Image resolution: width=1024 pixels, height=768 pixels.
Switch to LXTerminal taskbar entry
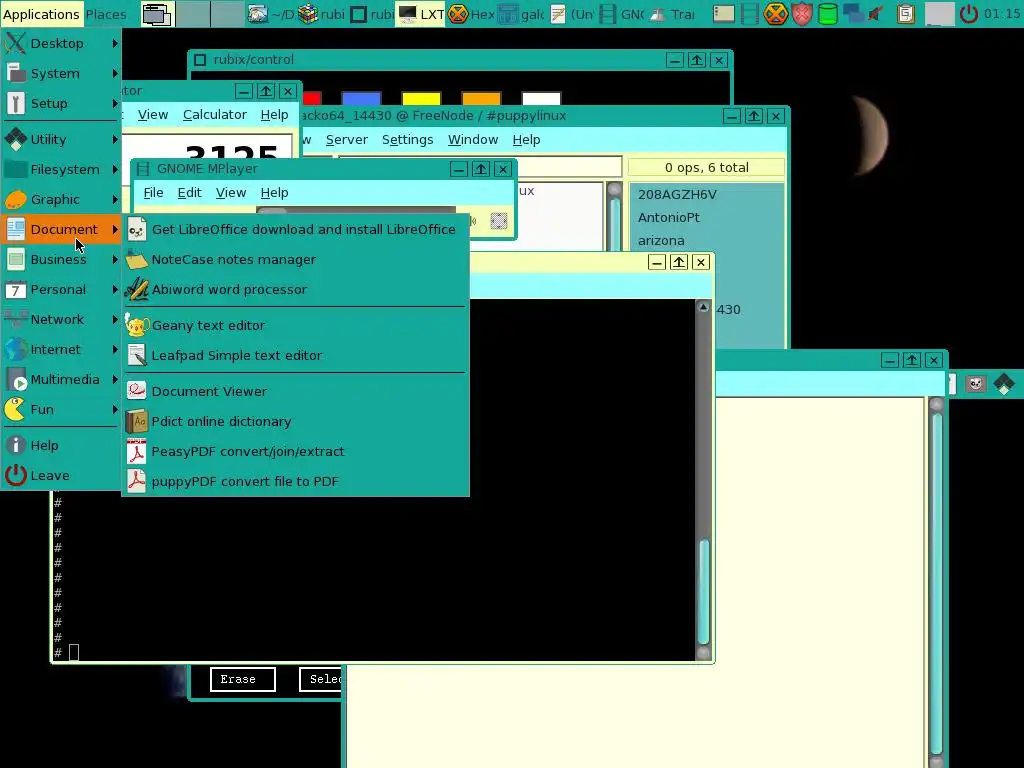pos(421,14)
